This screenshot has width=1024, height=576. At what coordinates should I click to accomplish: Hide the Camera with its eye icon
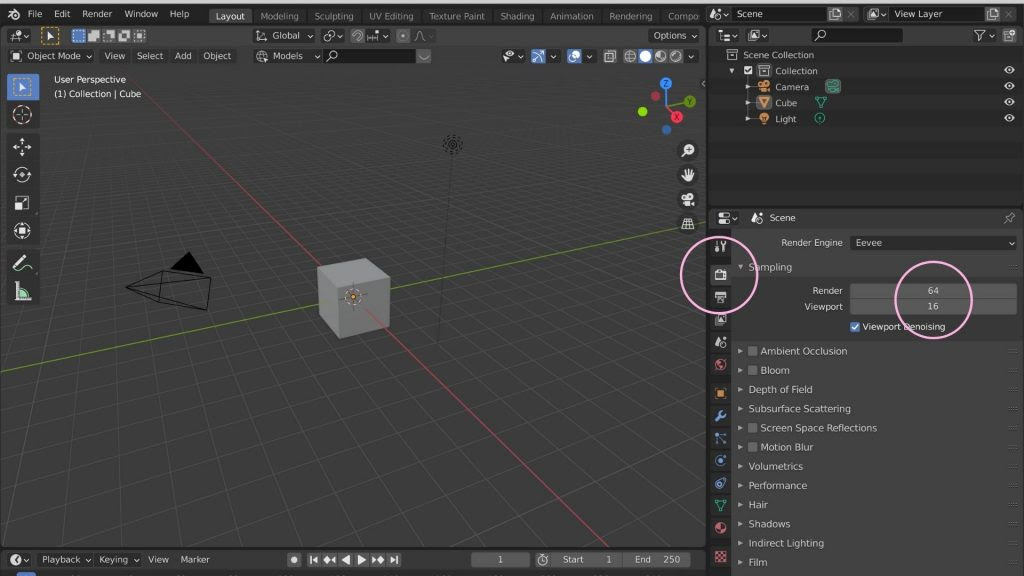click(x=1009, y=87)
